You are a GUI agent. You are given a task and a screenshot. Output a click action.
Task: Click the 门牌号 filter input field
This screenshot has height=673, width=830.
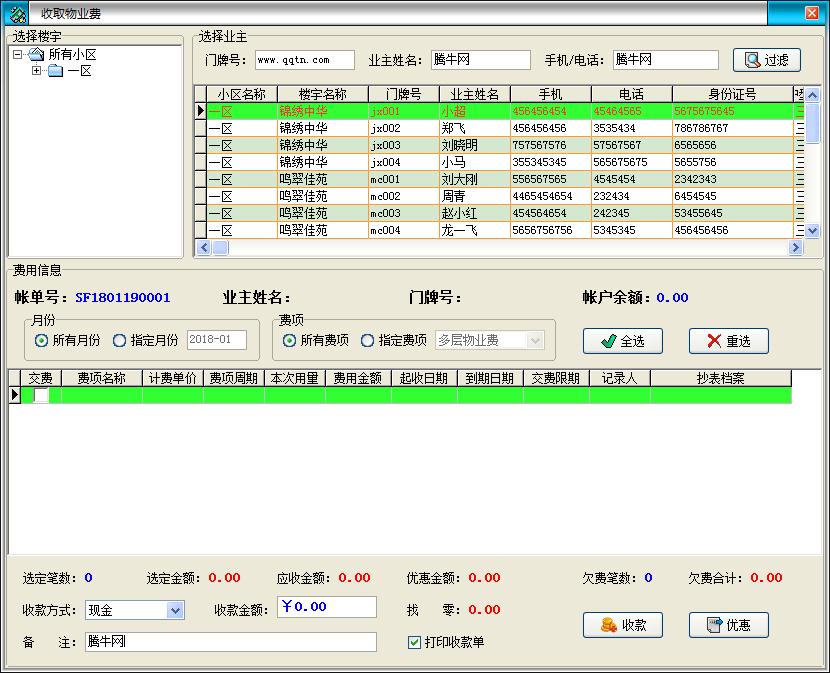pyautogui.click(x=305, y=60)
